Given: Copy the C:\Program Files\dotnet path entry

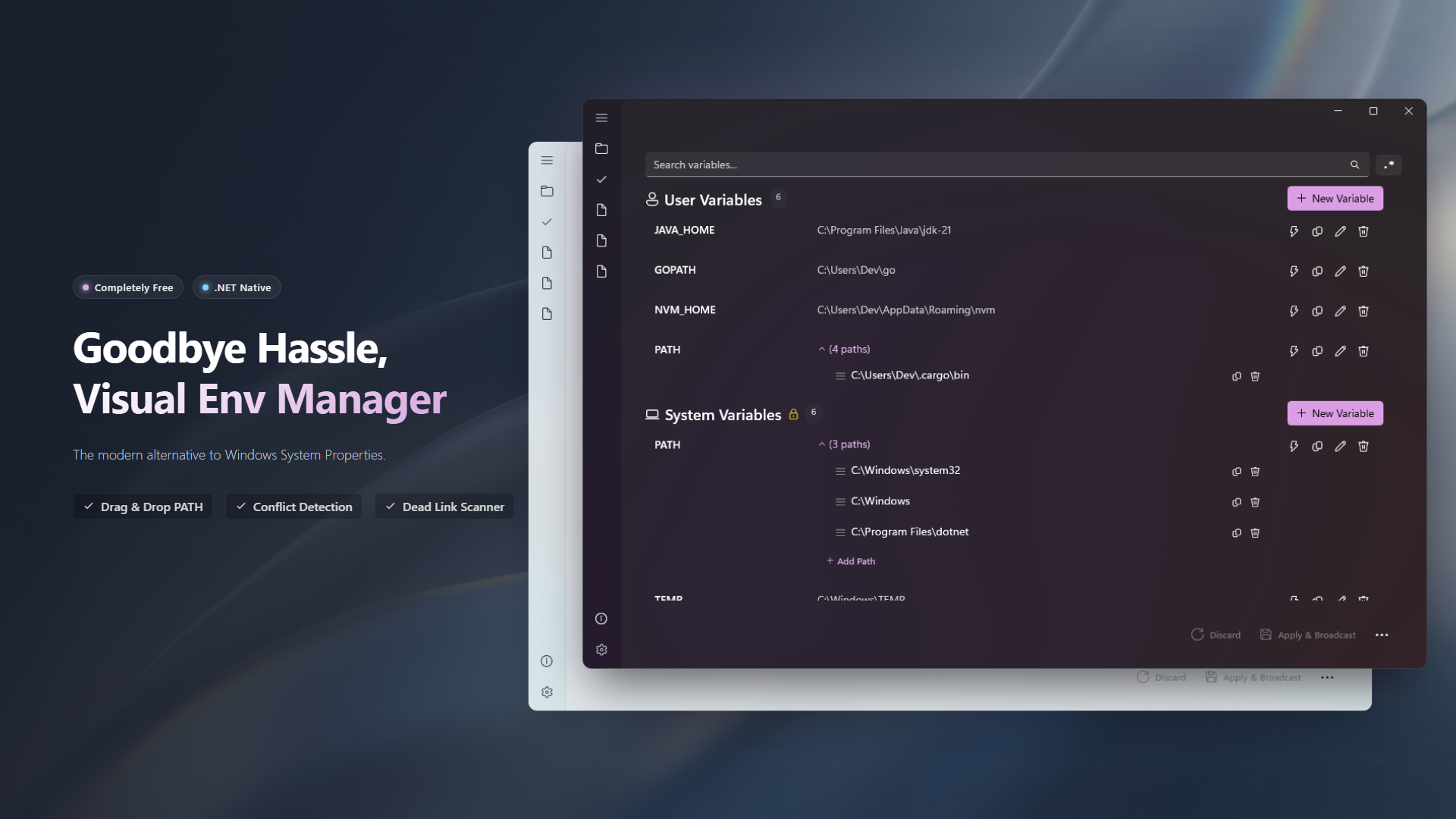Looking at the screenshot, I should tap(1236, 533).
